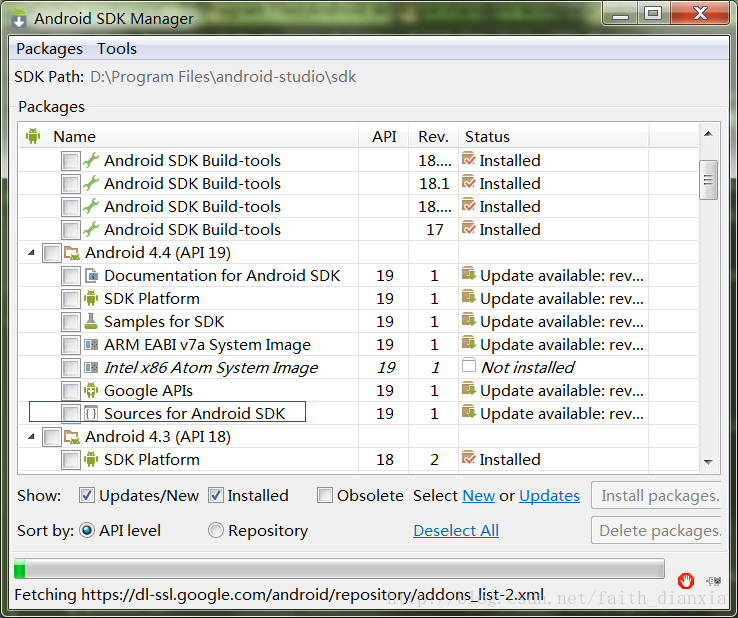Screen dimensions: 738x618
Task: Click folder icon of Android 4.4 (API 19)
Action: point(72,253)
